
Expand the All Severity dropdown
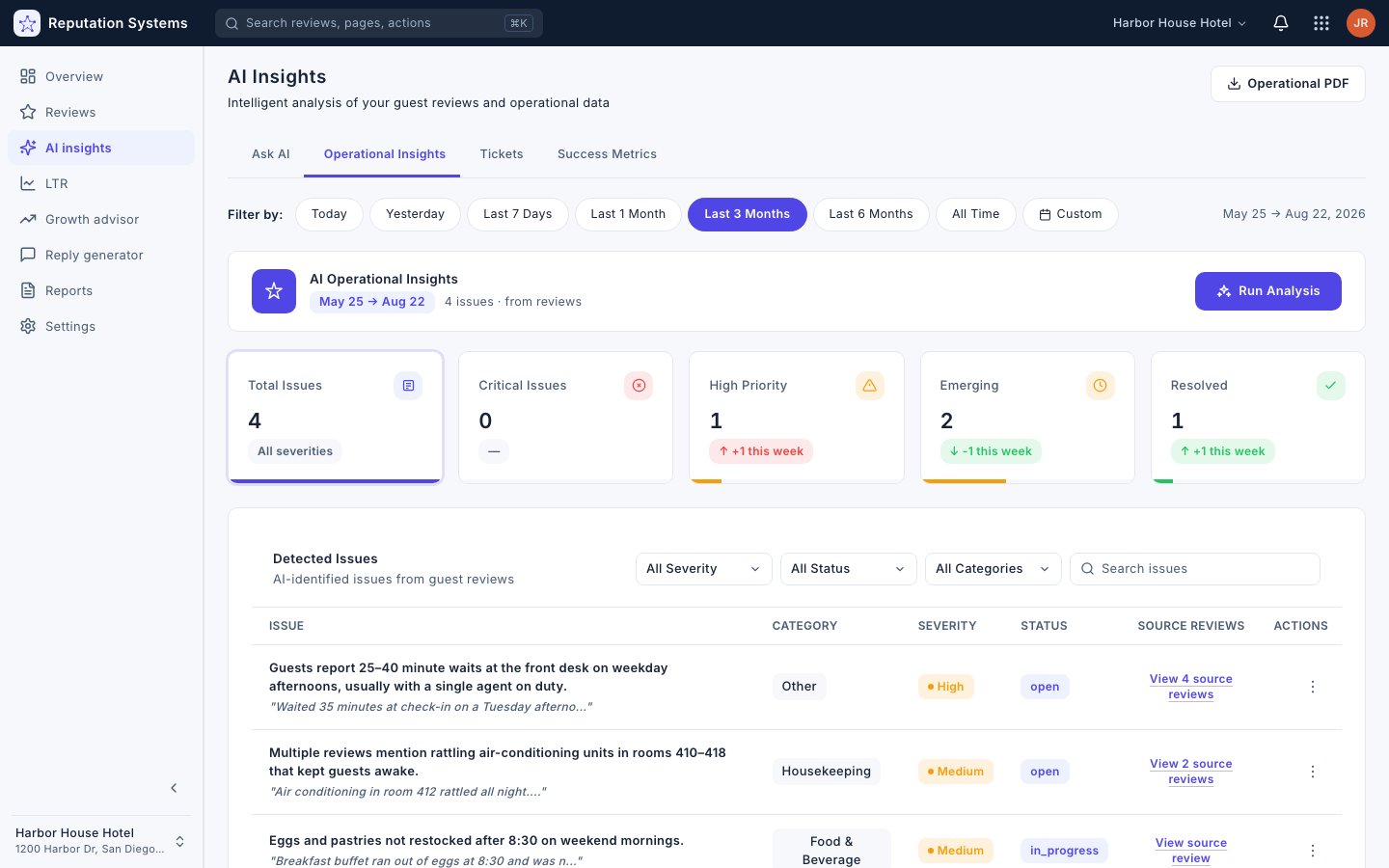(x=704, y=569)
